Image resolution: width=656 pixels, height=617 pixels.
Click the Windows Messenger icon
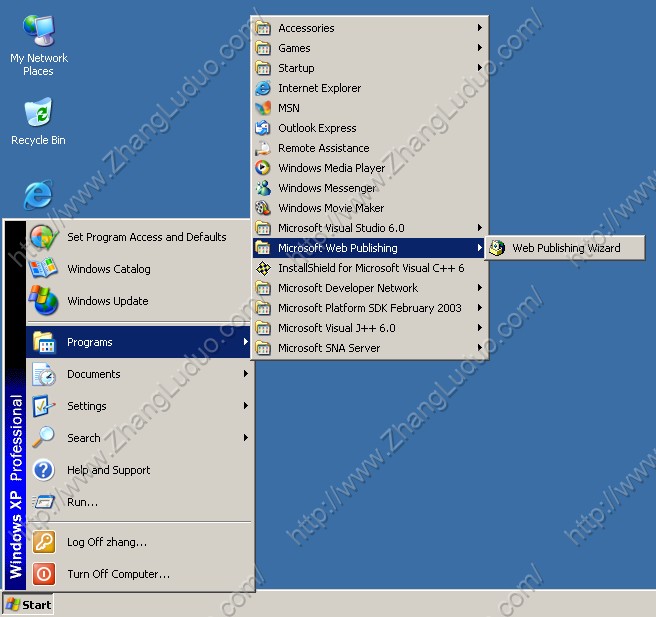click(x=263, y=188)
